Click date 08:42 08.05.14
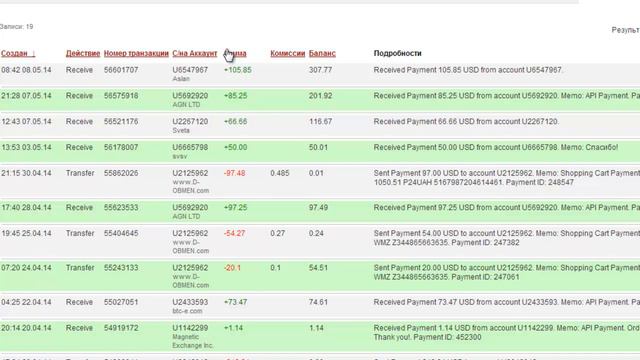640x360 pixels. click(27, 70)
